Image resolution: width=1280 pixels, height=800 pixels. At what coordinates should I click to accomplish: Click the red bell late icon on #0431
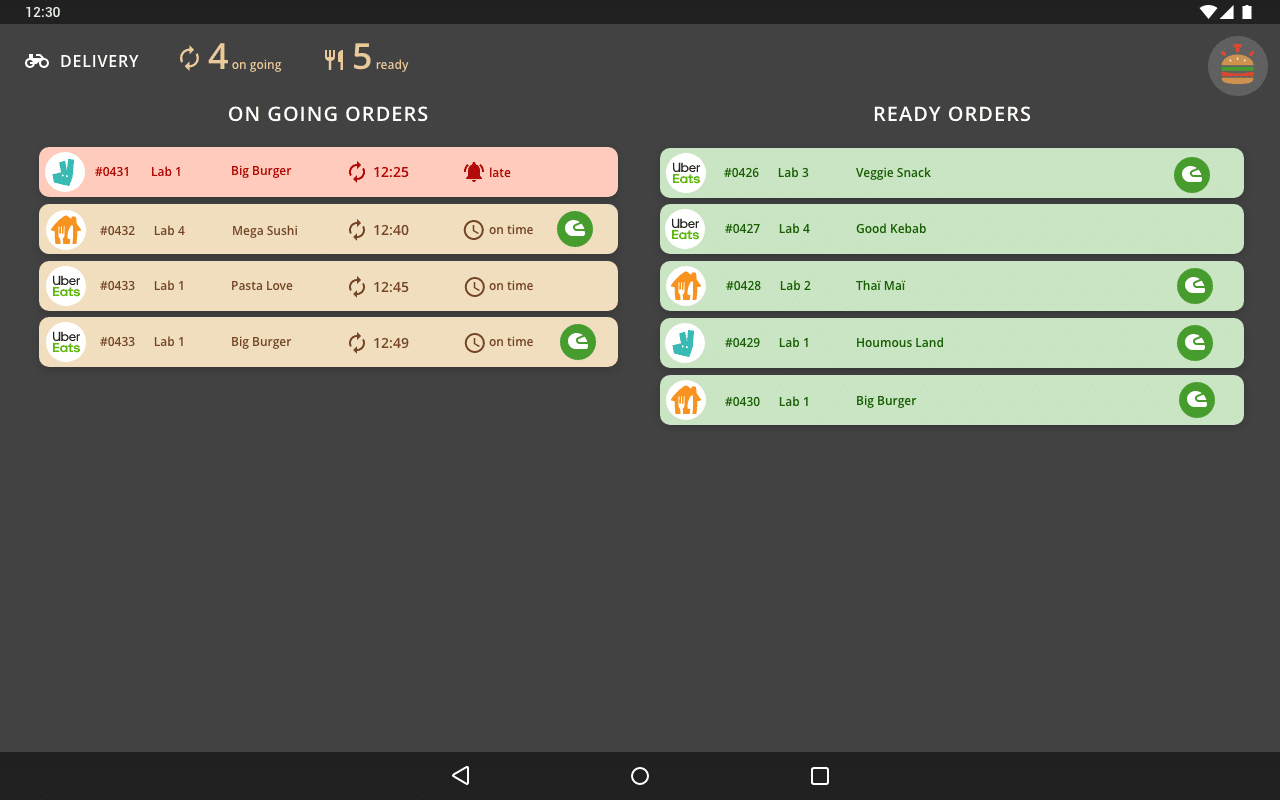coord(474,172)
